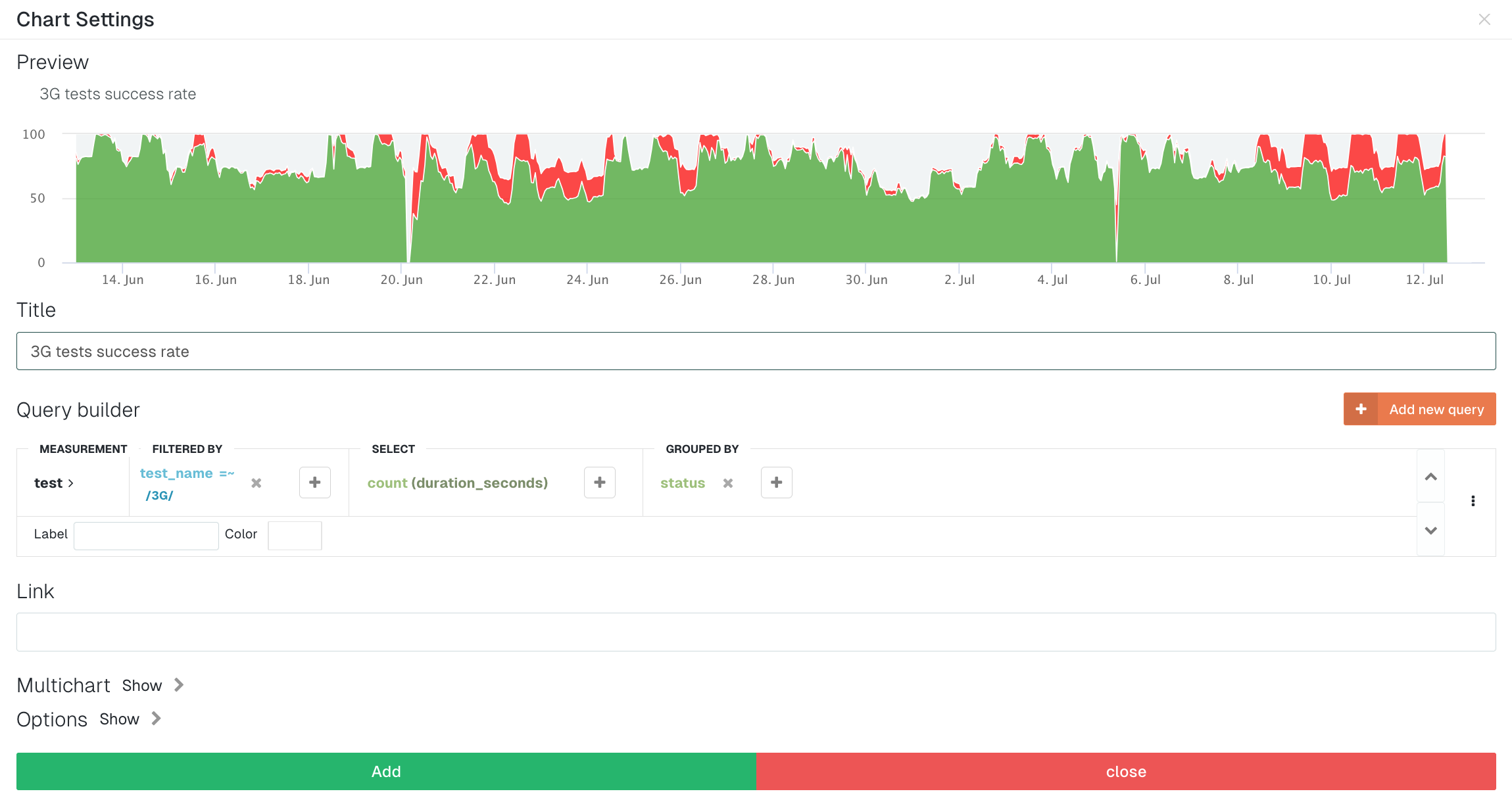Move the query up with the chevron-up arrow
This screenshot has width=1512, height=802.
1430,477
